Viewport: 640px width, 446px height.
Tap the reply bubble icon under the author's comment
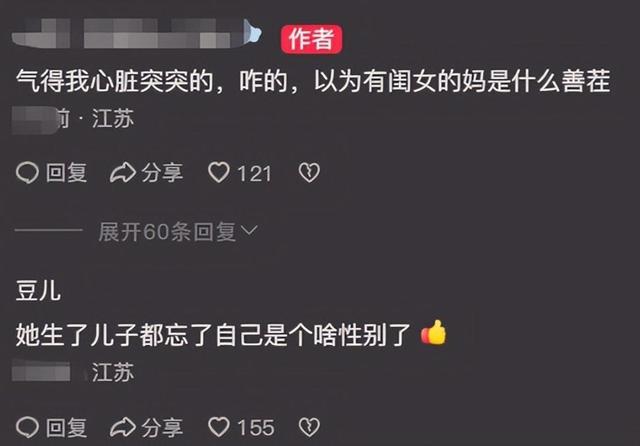(27, 173)
